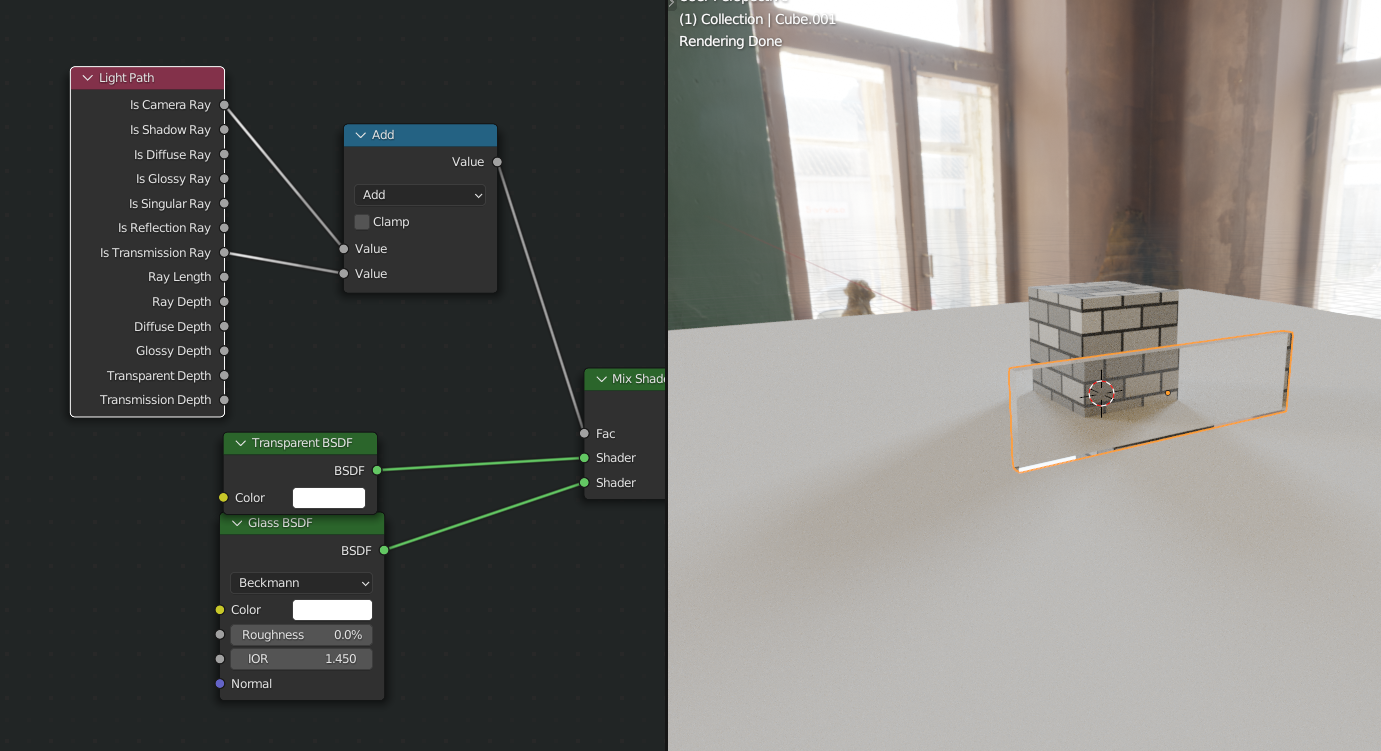The width and height of the screenshot is (1381, 751).
Task: Click the Transparent Depth output socket
Action: [x=224, y=376]
